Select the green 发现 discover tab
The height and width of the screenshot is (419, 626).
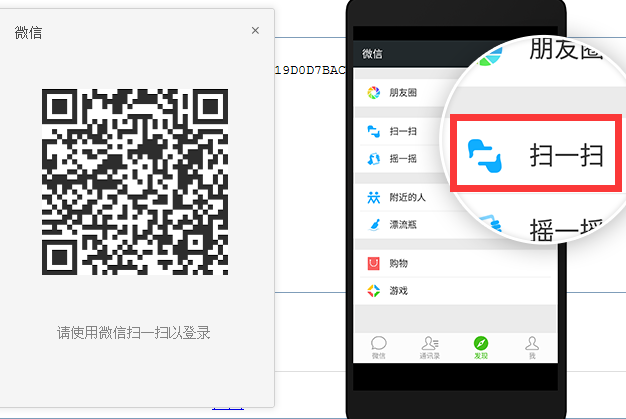[481, 348]
